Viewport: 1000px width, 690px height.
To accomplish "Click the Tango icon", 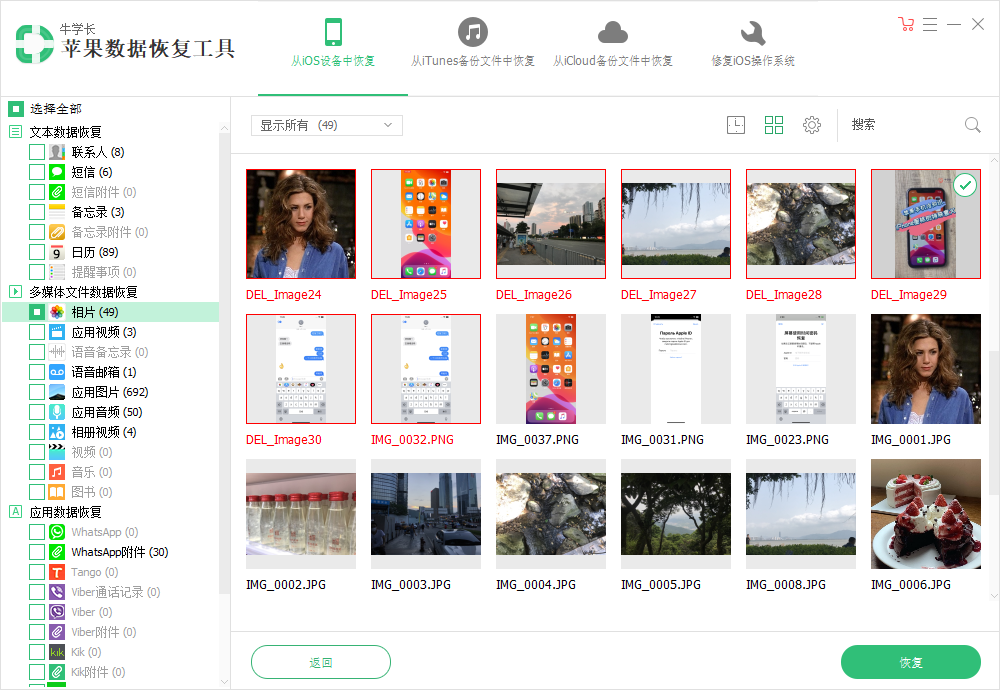I will point(57,572).
